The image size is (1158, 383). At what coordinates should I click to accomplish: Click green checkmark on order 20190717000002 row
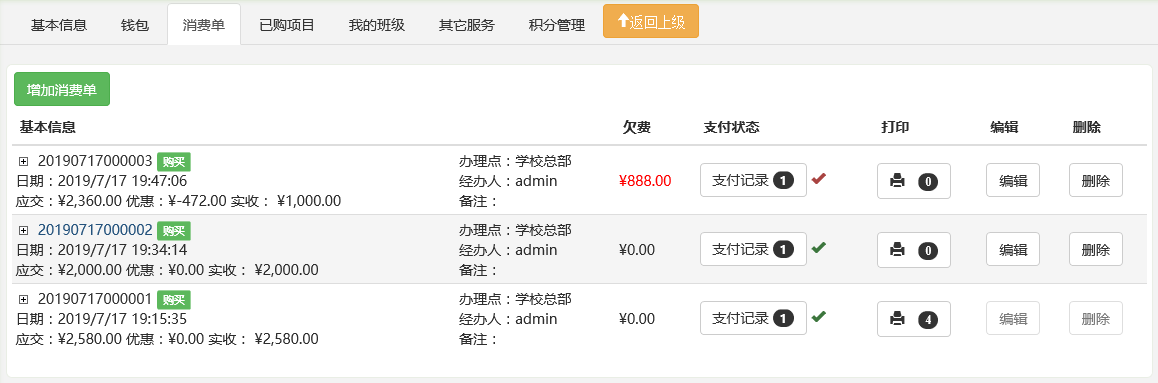coord(818,247)
